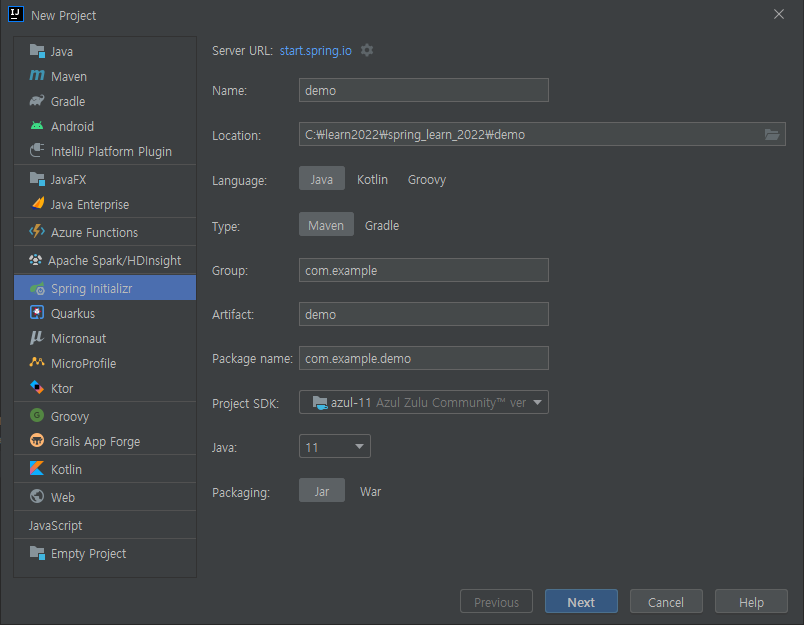Click the Spring Initializr leaf icon
Screen dimensions: 804x625
click(37, 289)
